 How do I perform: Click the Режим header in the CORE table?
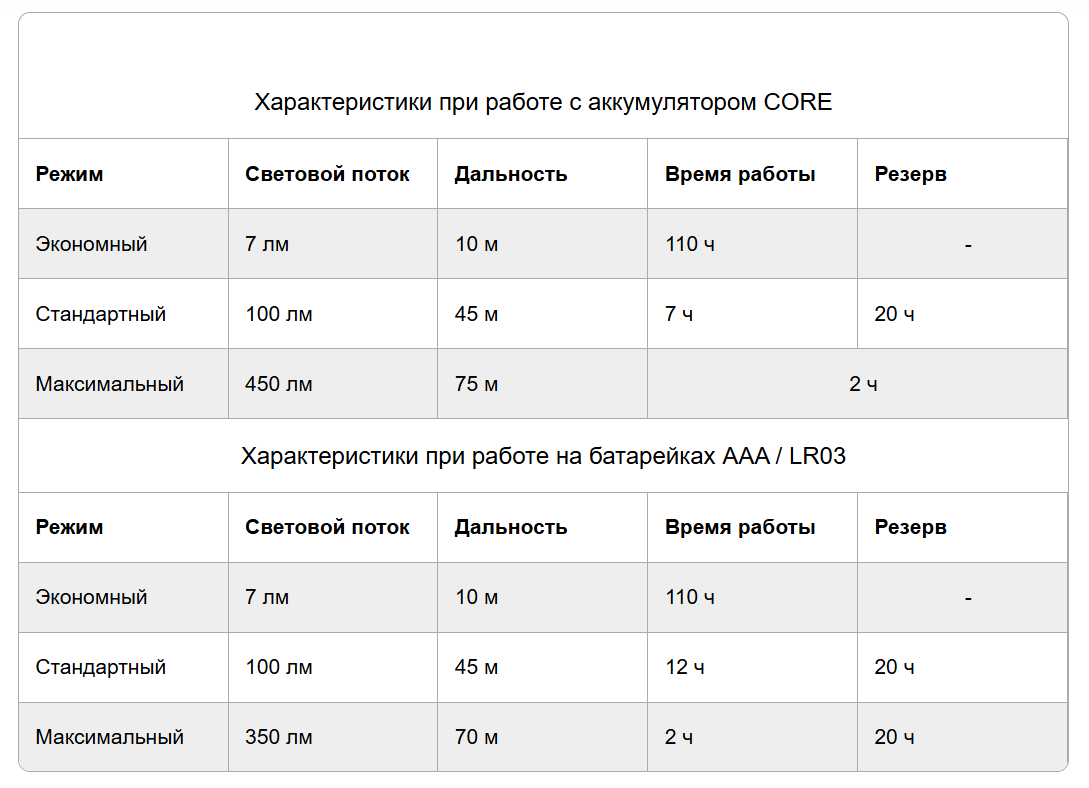[70, 174]
